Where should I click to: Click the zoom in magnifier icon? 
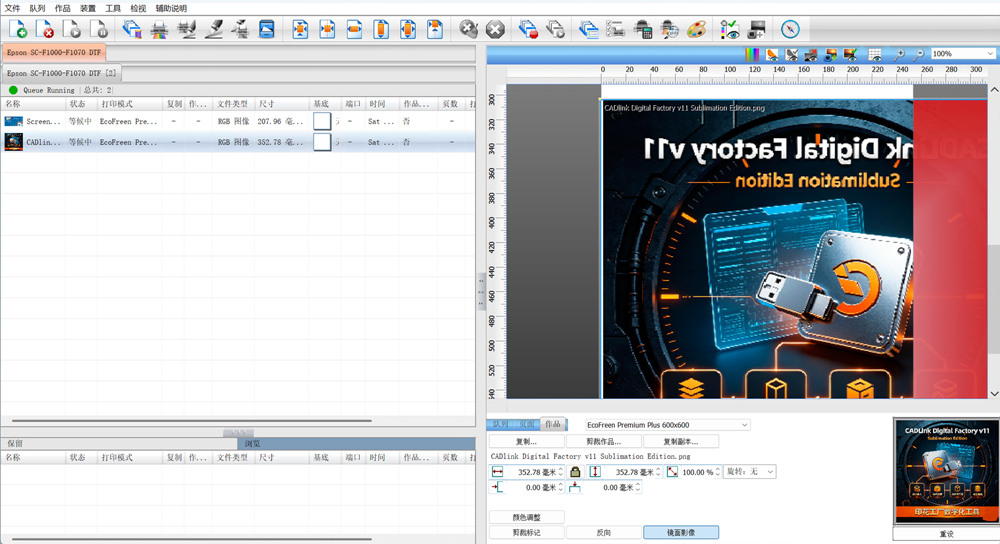pyautogui.click(x=899, y=54)
